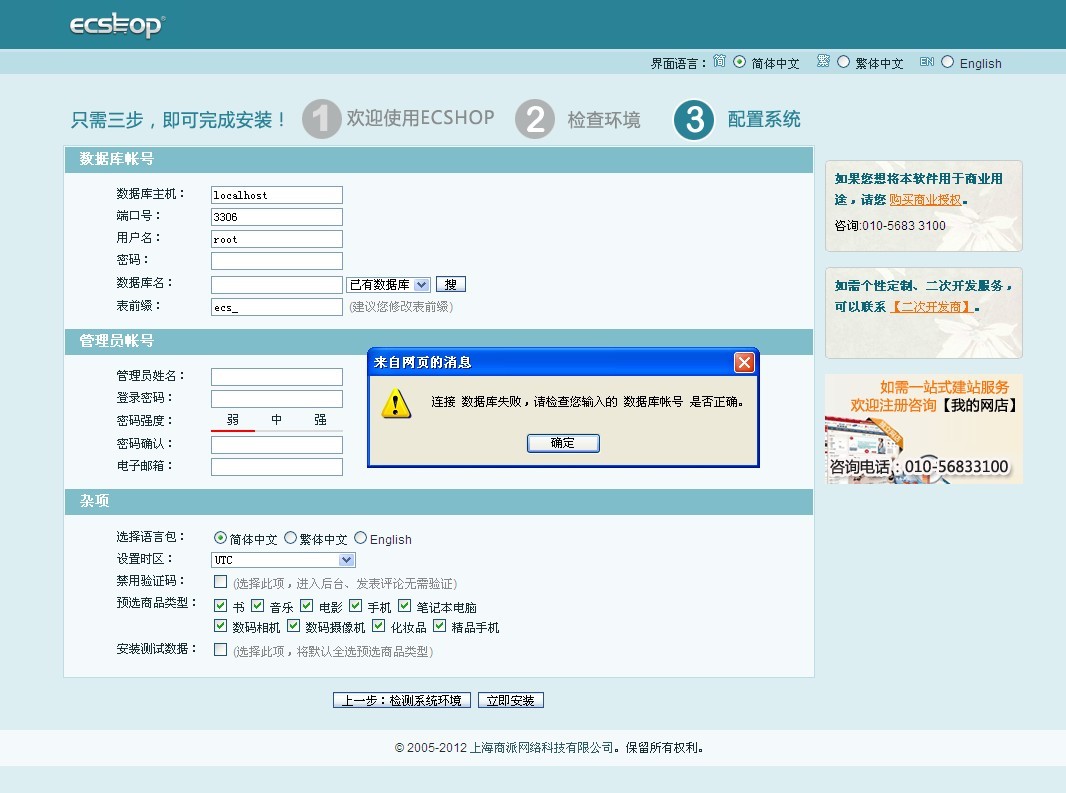
Task: Click the database 密码 field
Action: click(x=277, y=261)
